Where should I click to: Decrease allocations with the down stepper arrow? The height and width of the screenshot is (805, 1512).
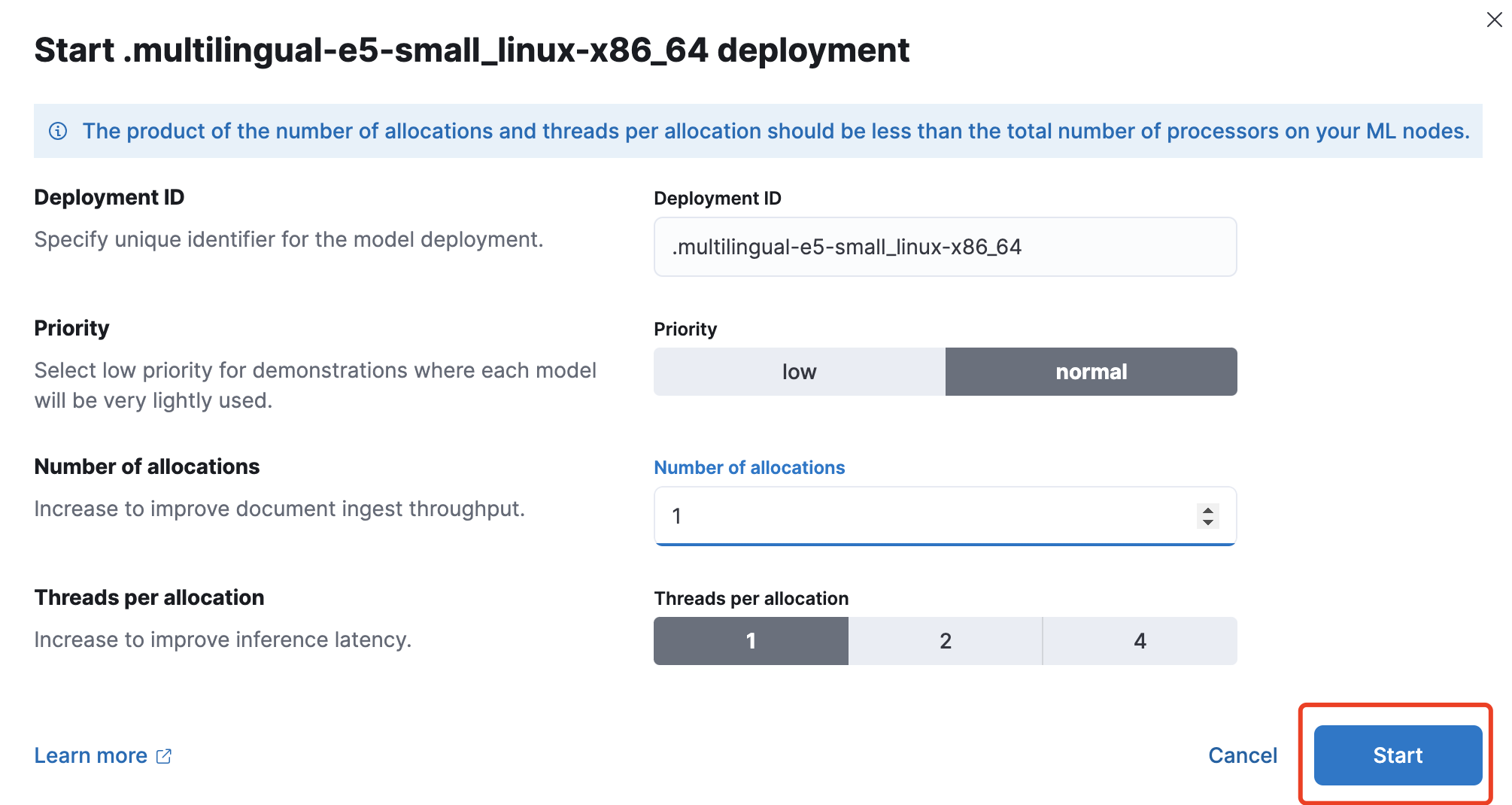click(x=1207, y=522)
